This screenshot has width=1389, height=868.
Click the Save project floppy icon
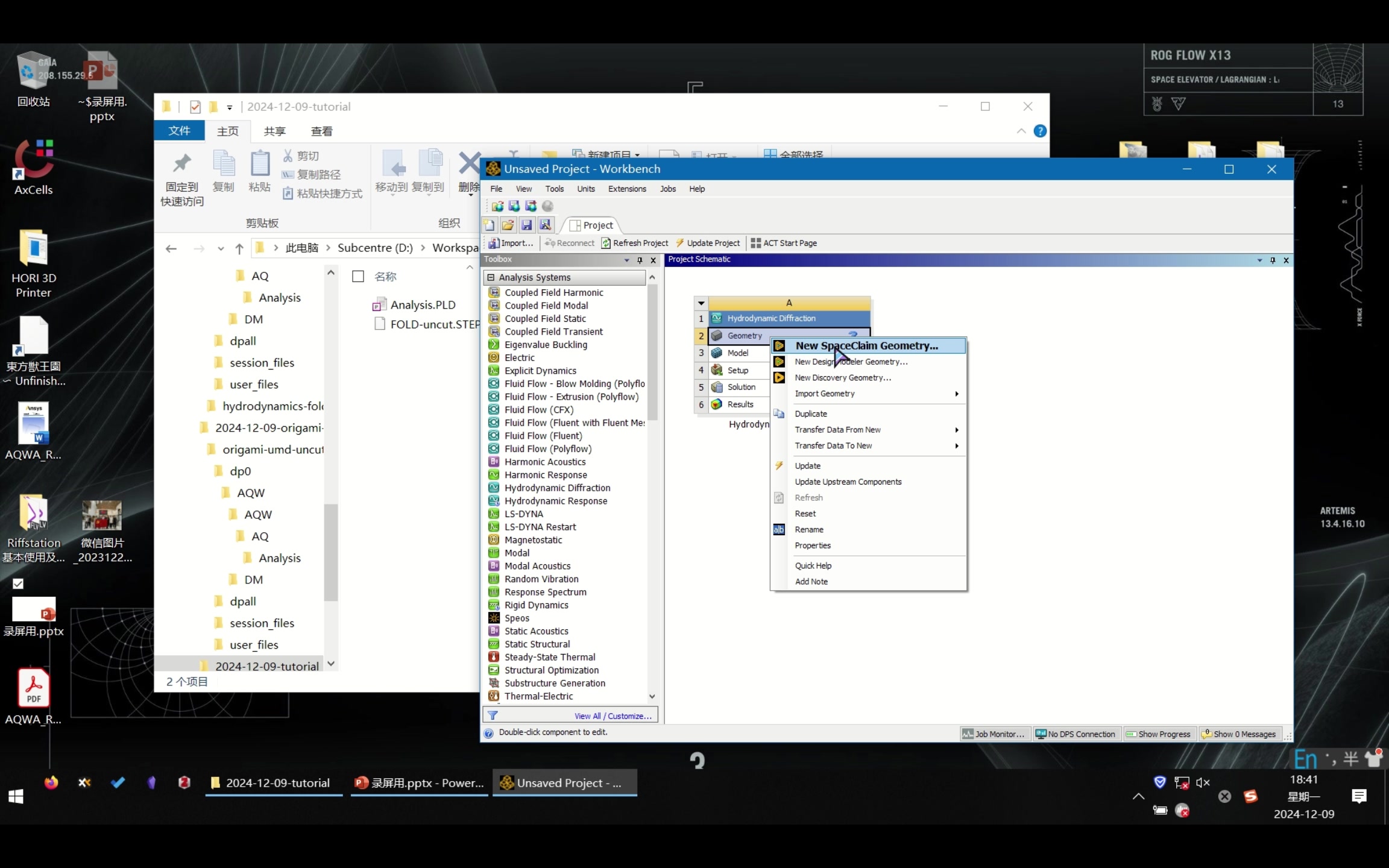coord(526,225)
